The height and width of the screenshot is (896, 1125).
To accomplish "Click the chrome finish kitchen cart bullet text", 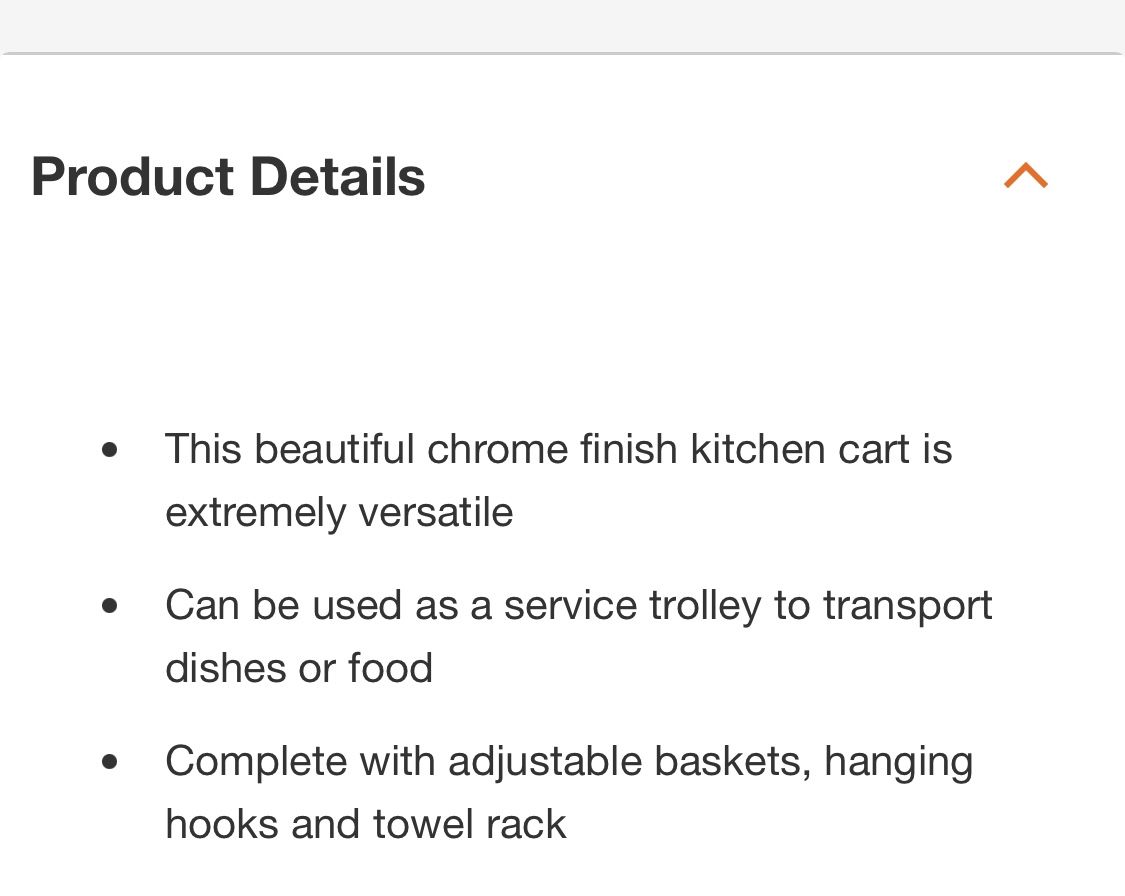I will coord(558,450).
